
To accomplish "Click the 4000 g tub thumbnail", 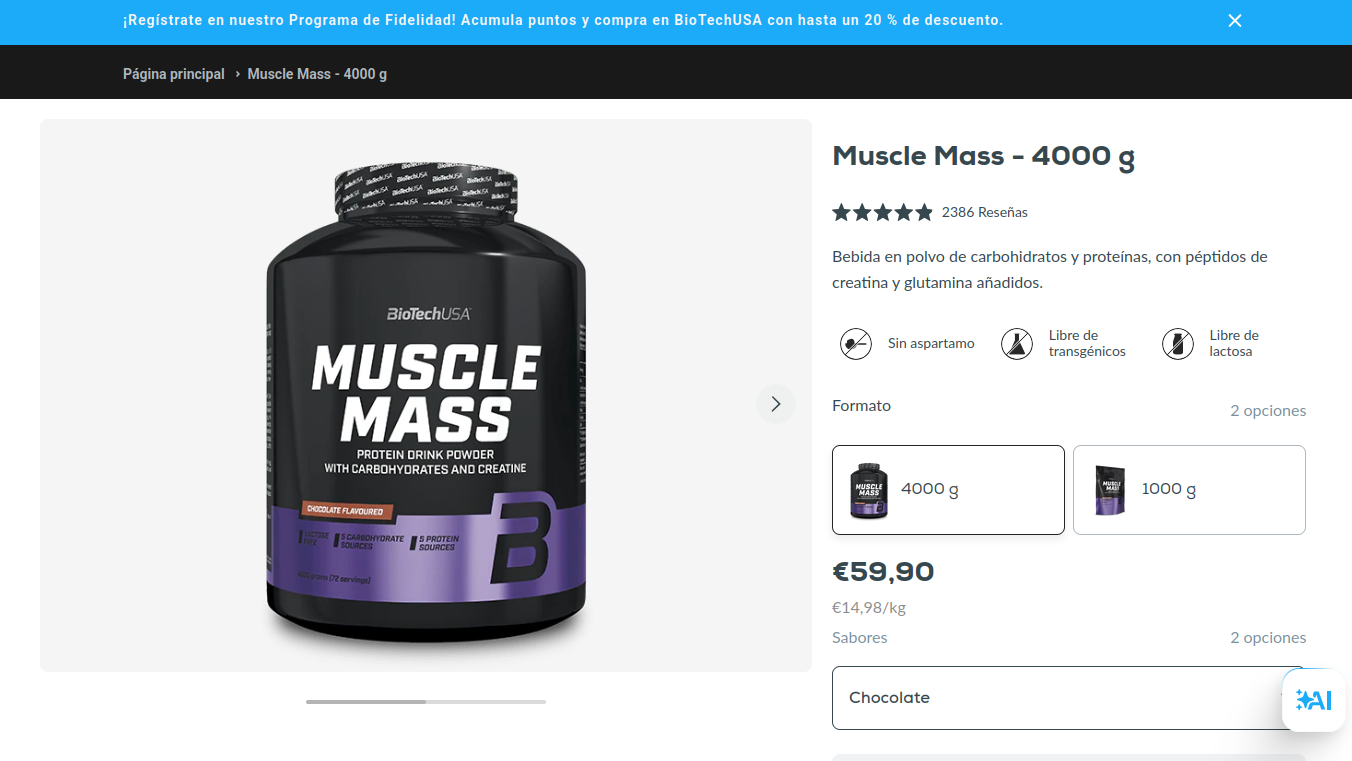I will pyautogui.click(x=868, y=490).
